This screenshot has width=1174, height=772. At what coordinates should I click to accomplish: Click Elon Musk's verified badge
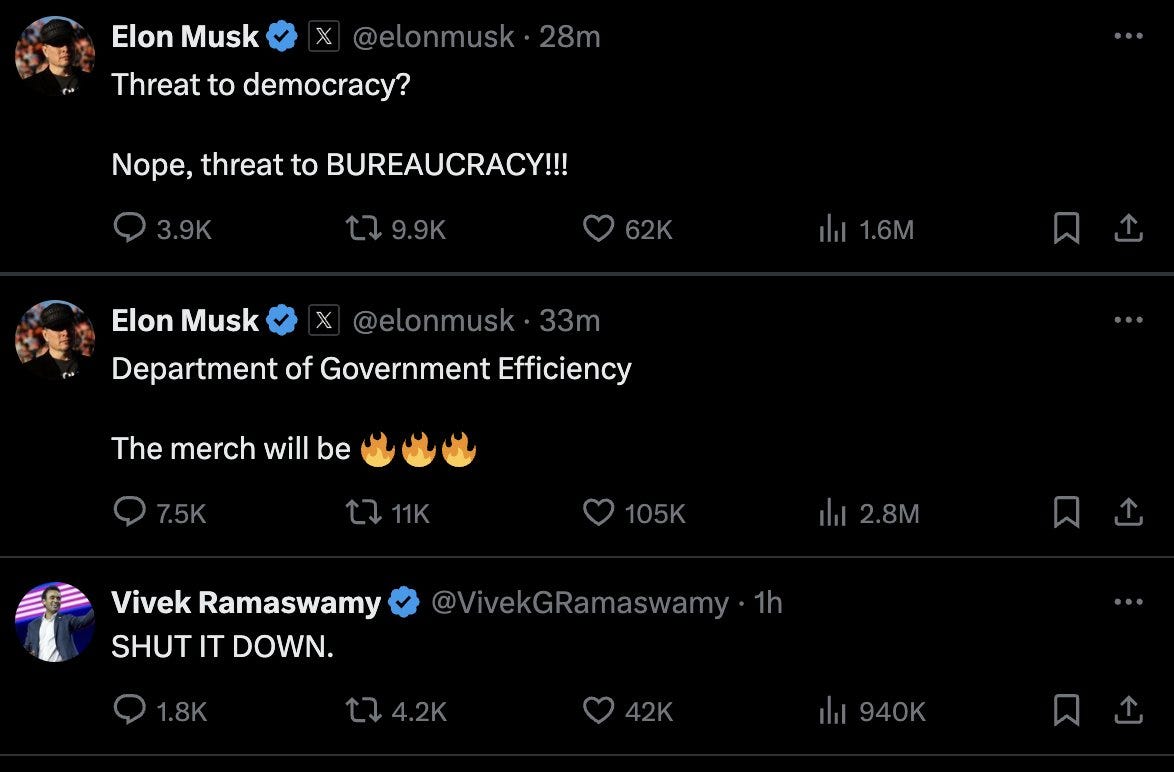pos(281,36)
